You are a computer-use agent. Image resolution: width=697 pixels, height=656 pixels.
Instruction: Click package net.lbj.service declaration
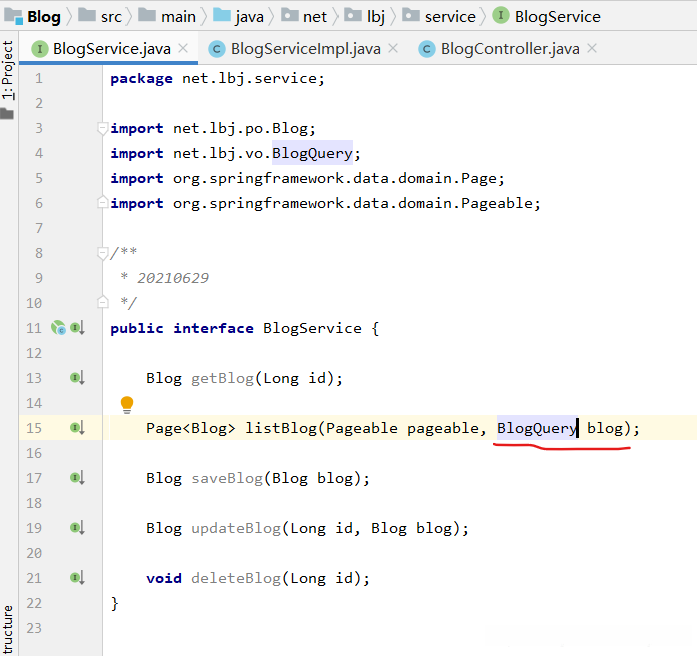tap(217, 79)
